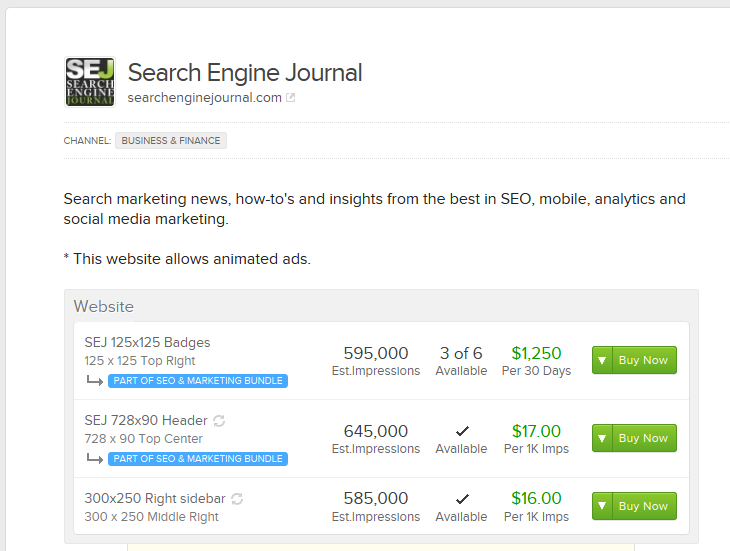Select the Business & Finance channel tag

point(171,141)
